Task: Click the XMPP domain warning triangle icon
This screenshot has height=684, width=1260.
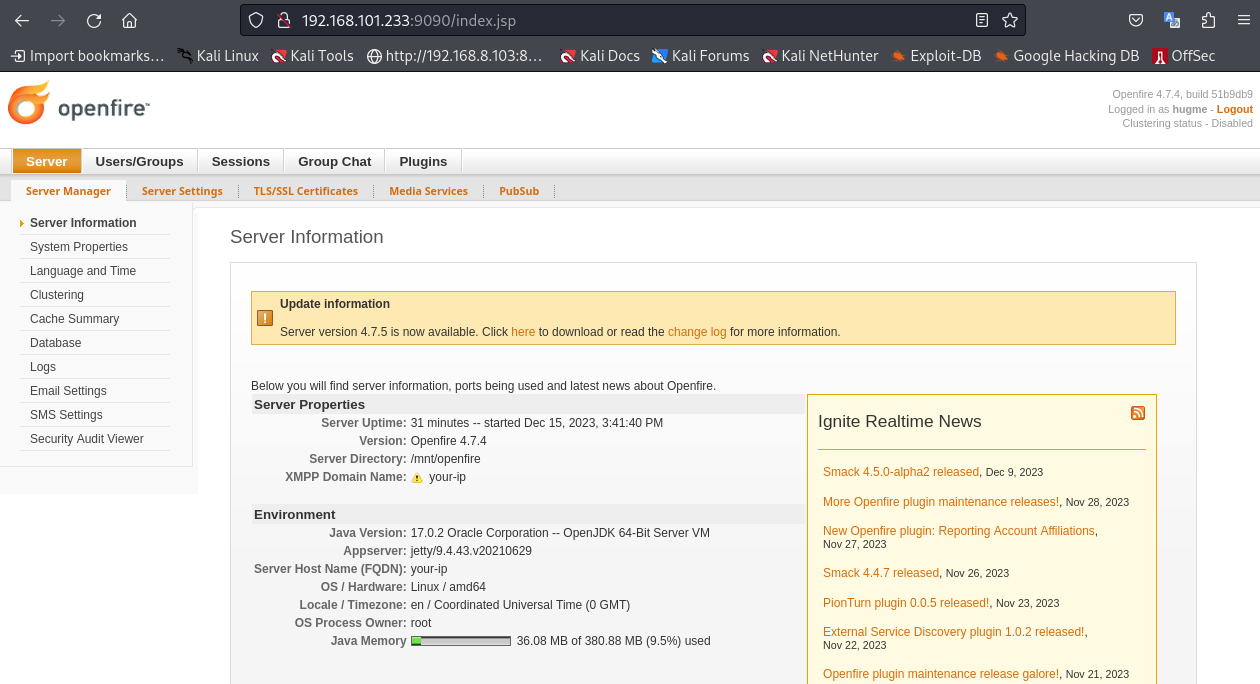Action: (418, 478)
